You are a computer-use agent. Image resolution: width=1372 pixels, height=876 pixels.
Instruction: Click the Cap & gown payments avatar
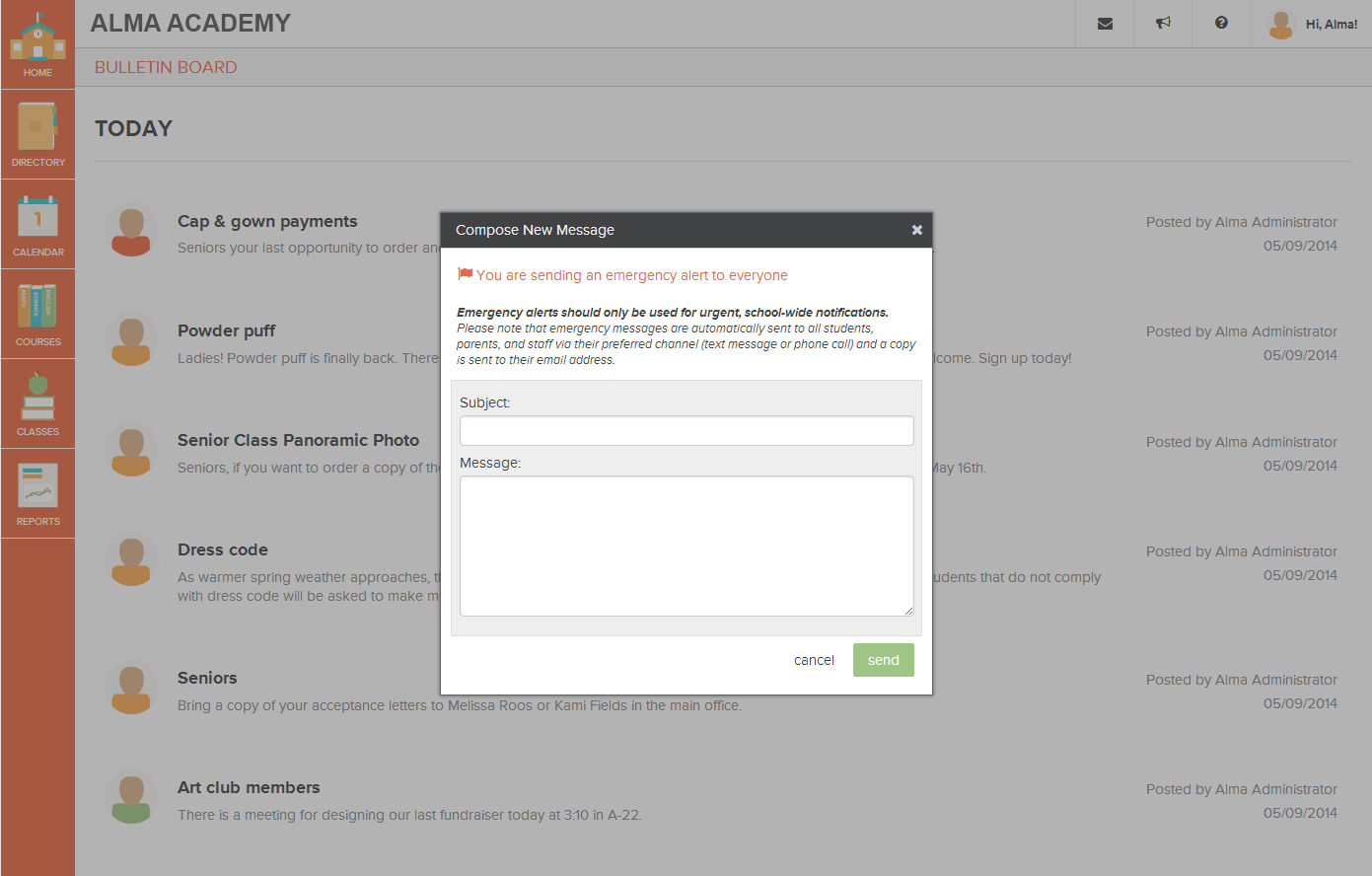131,231
